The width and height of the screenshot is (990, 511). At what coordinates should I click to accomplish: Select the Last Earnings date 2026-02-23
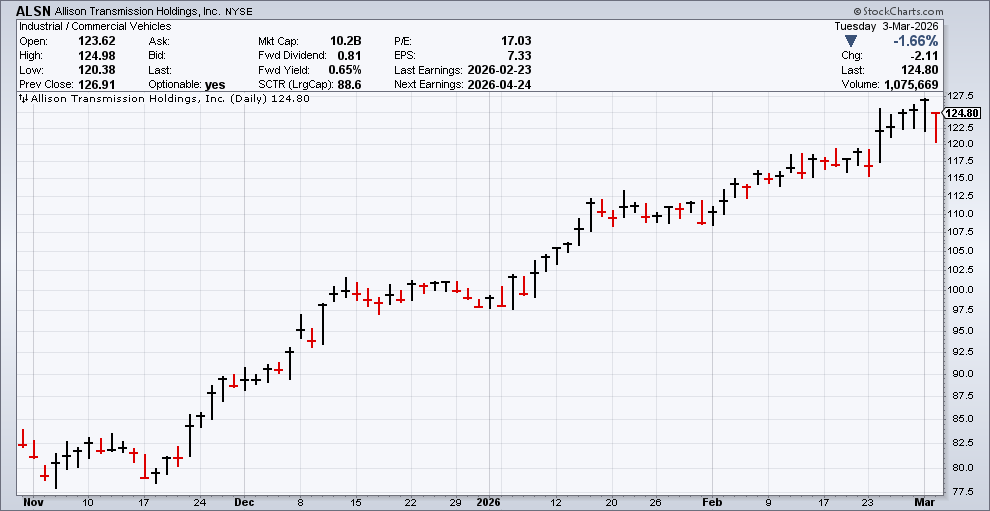(x=502, y=70)
